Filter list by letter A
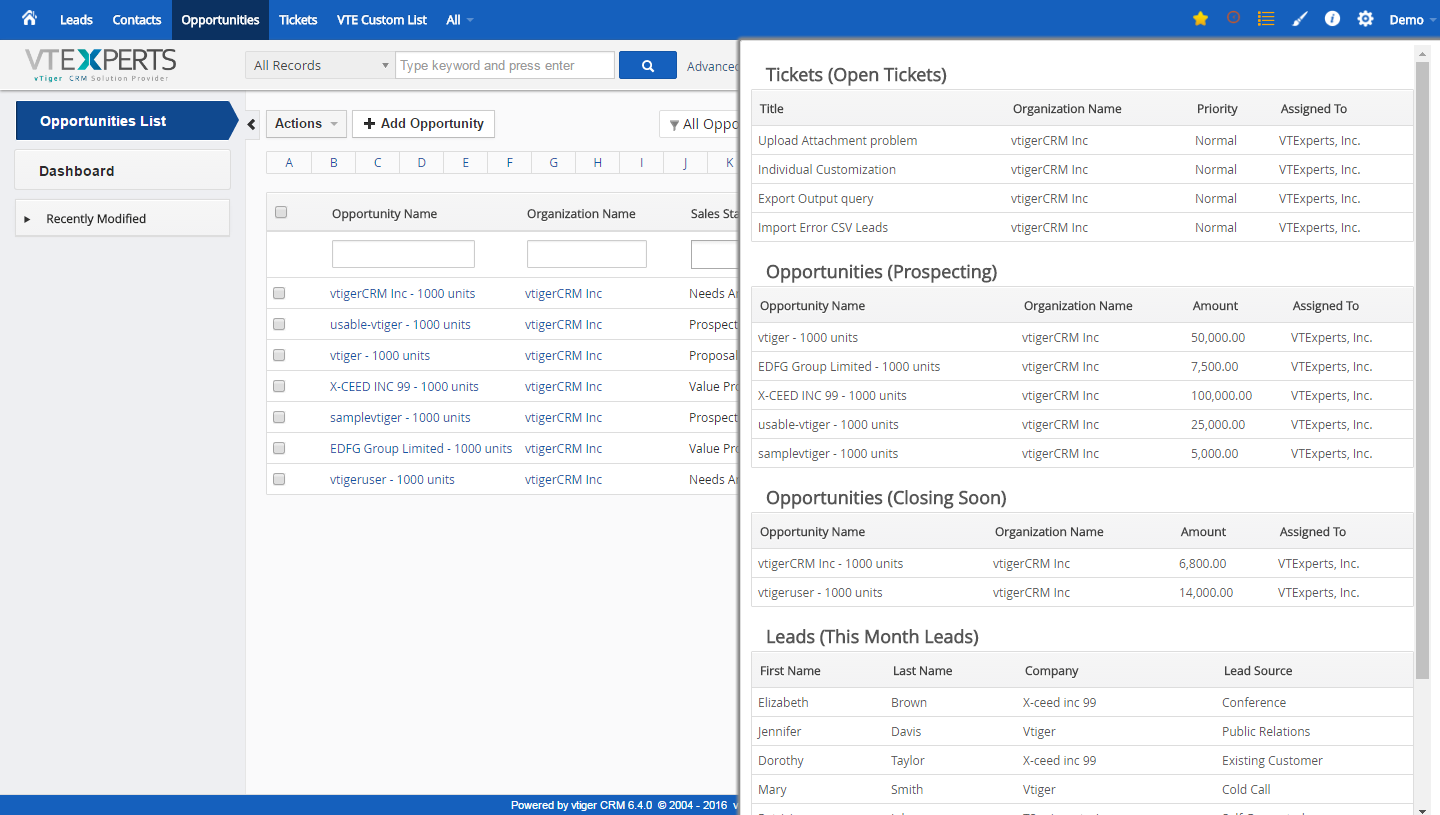 [x=289, y=162]
